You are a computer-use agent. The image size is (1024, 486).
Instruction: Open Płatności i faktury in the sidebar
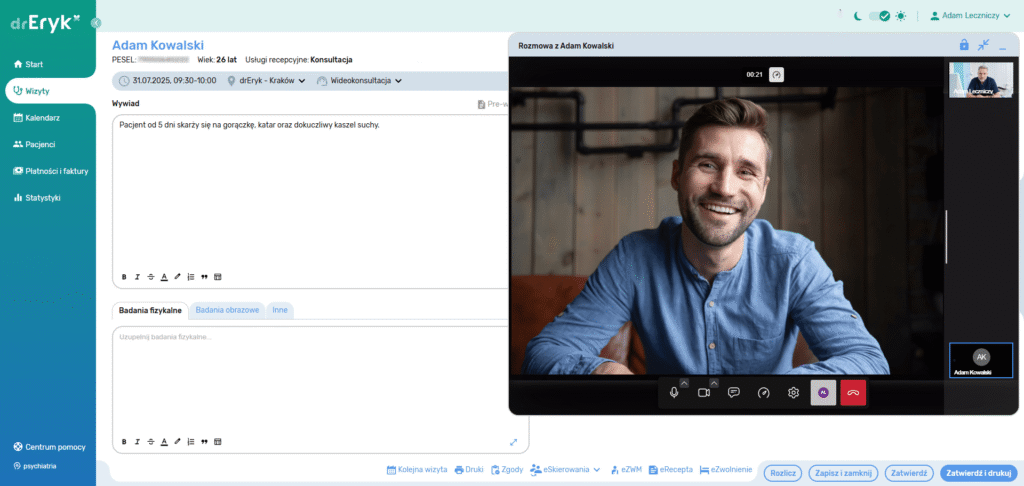pyautogui.click(x=48, y=171)
